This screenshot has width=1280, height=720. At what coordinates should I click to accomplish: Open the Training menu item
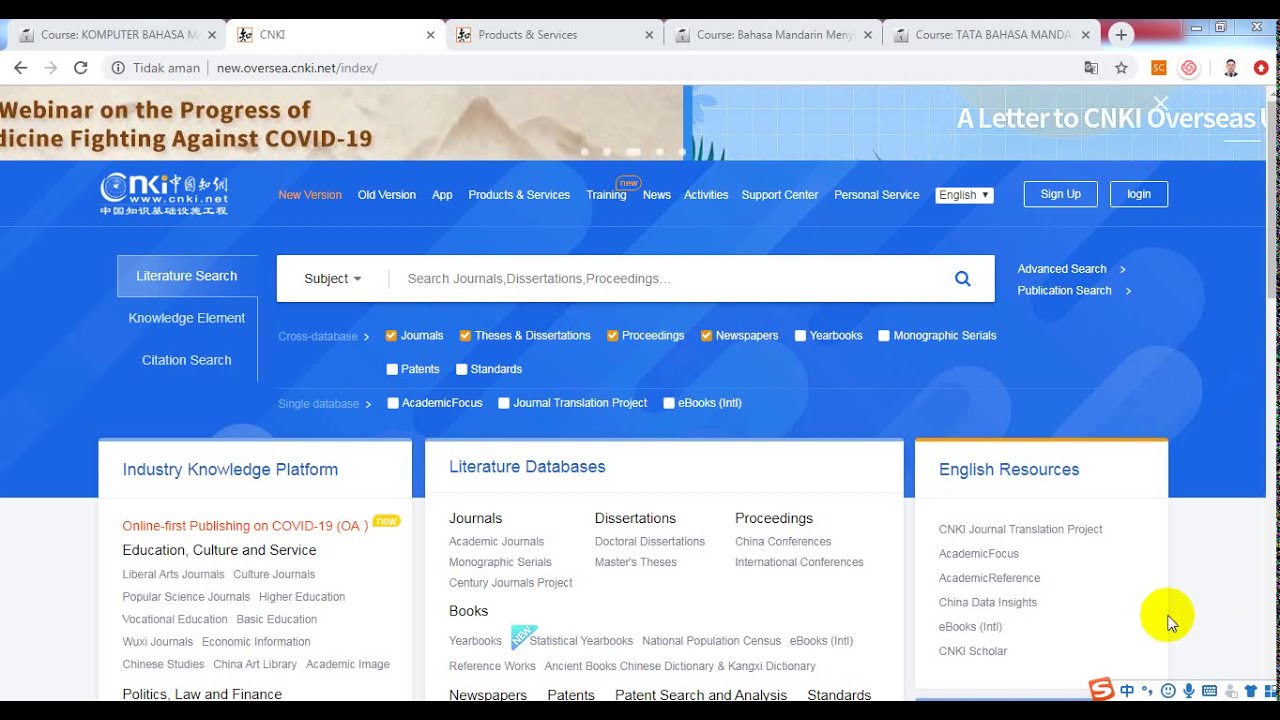606,195
